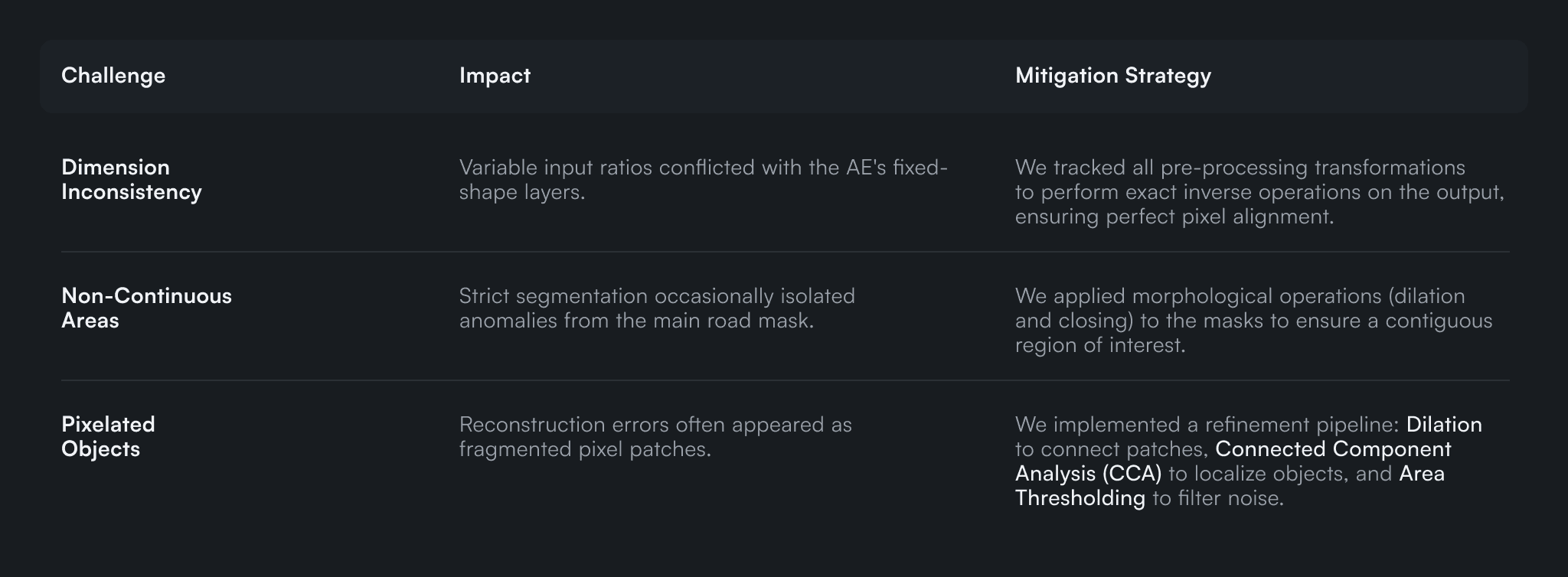Screen dimensions: 1568x577
Task: Click the mitigation text about morphological operations
Action: pyautogui.click(x=1253, y=321)
